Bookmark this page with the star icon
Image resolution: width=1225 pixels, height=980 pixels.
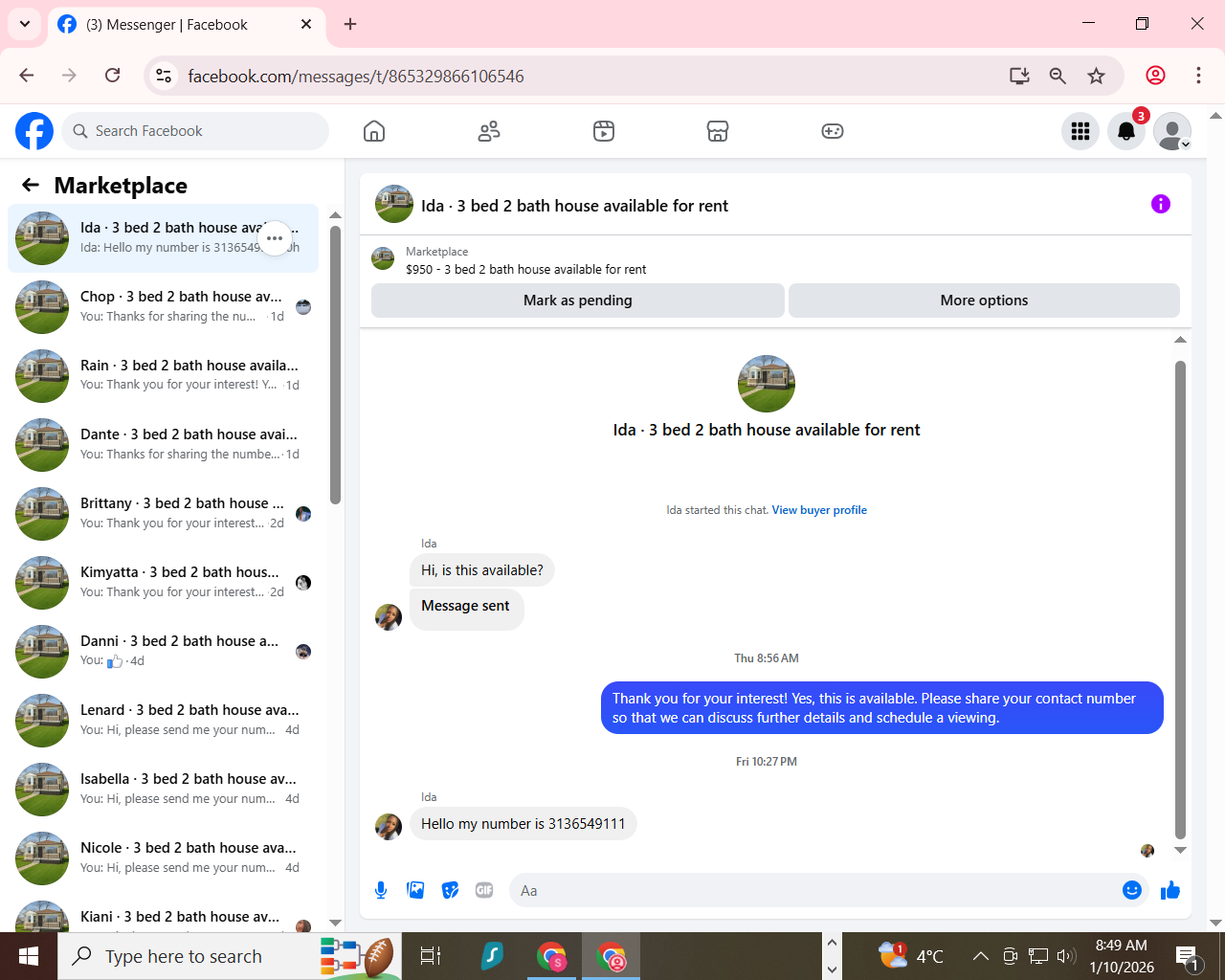tap(1097, 76)
